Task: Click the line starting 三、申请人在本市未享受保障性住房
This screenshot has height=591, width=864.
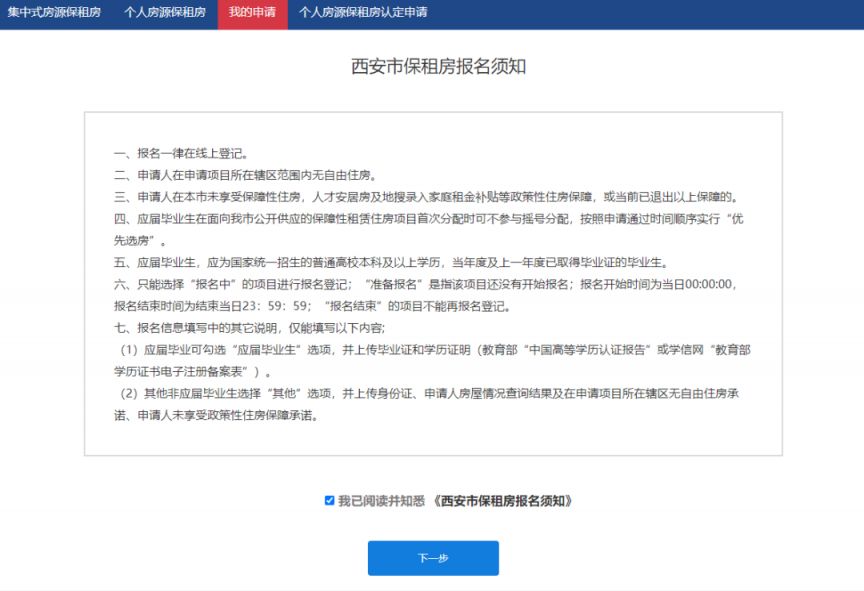Action: [x=426, y=197]
